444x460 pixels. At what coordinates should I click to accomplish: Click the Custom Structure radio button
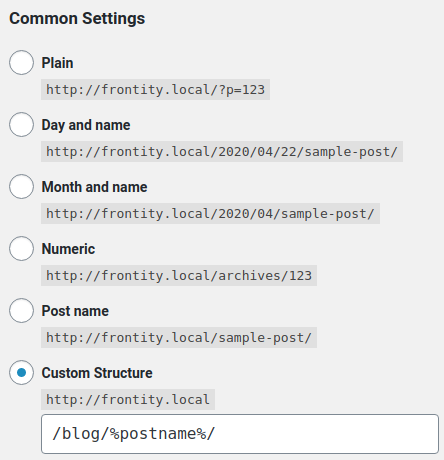(x=21, y=372)
